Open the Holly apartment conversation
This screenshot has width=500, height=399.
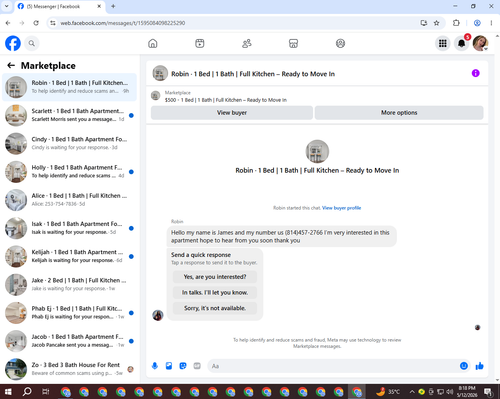pyautogui.click(x=69, y=172)
